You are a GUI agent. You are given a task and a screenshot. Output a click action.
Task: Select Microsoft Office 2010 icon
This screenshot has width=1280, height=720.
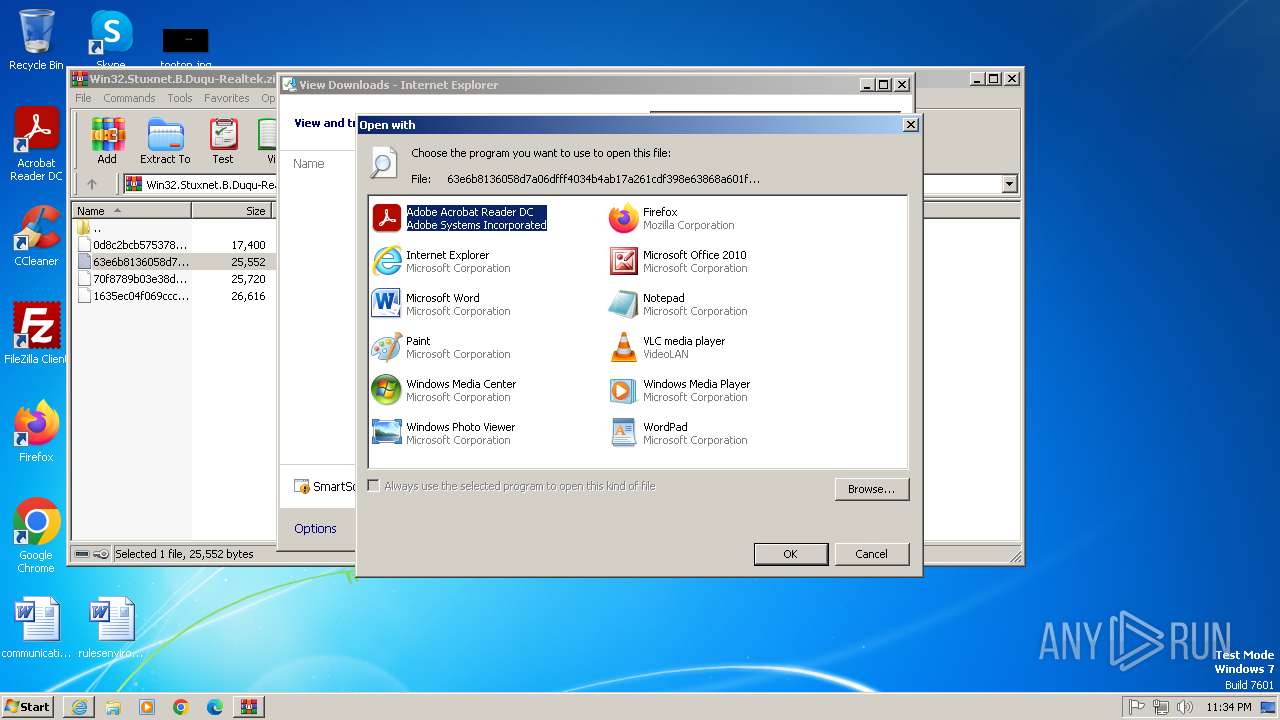coord(623,261)
